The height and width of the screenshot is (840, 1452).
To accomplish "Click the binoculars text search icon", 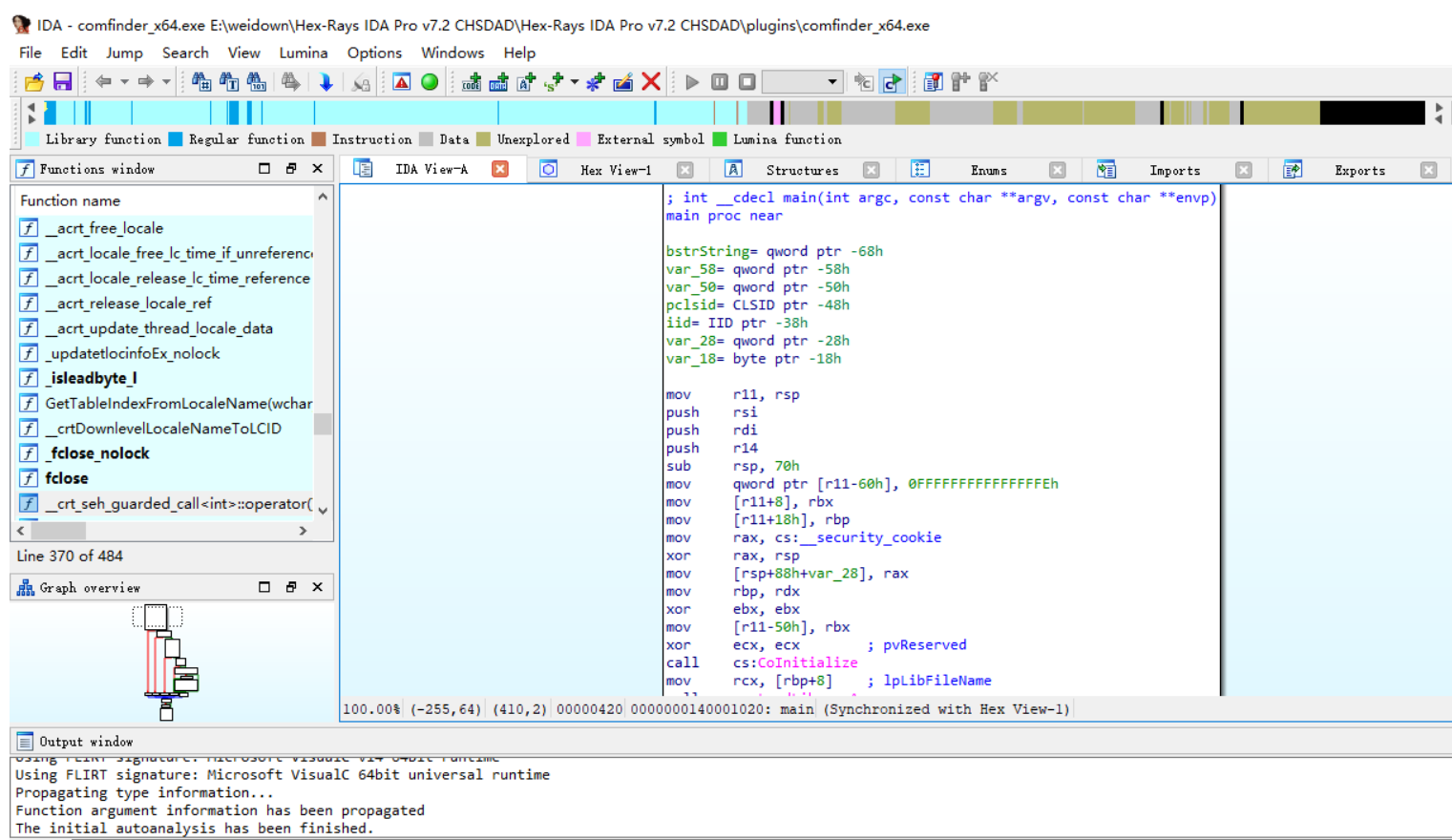I will (x=229, y=82).
